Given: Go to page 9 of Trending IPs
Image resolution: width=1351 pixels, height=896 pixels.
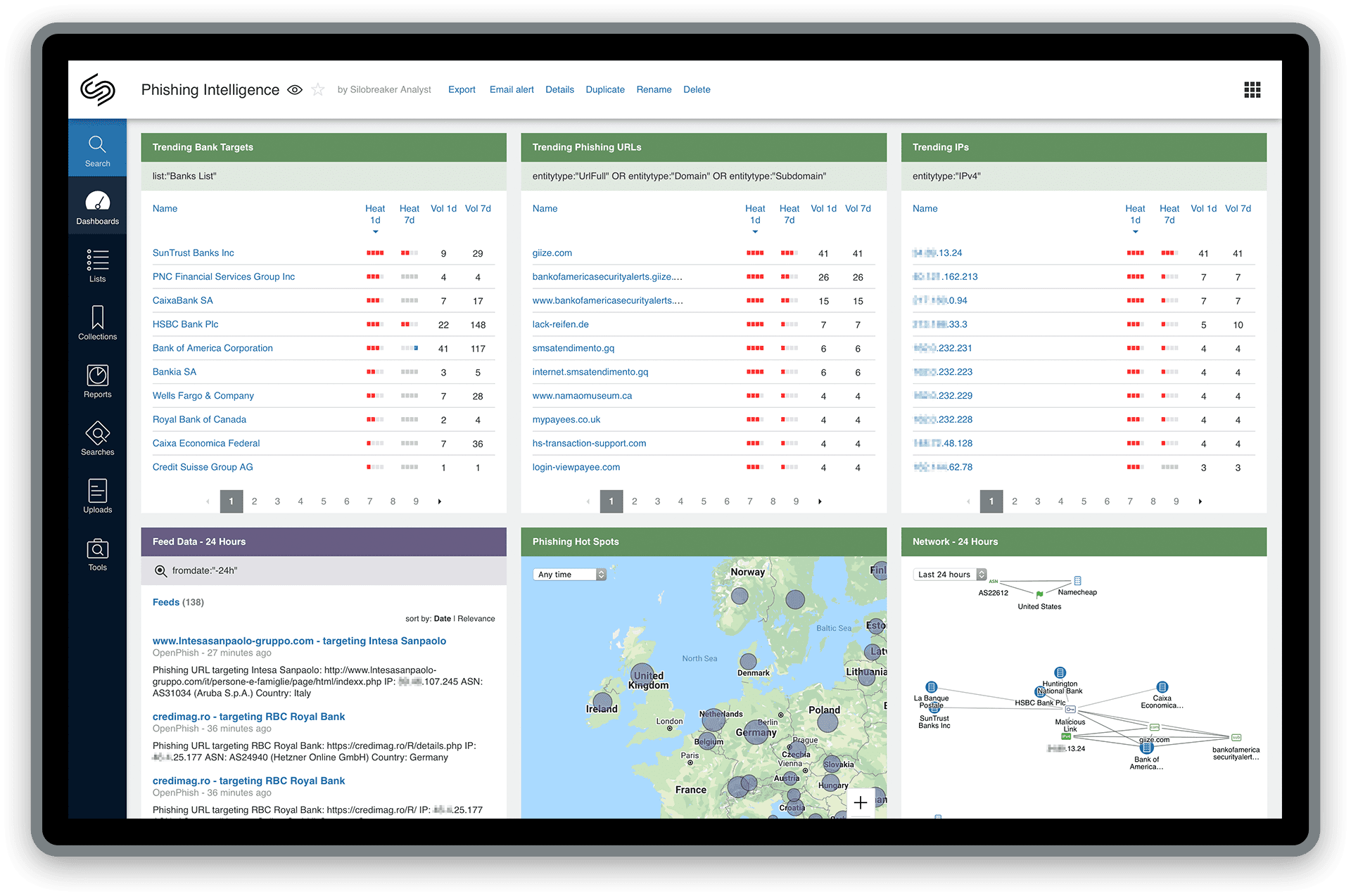Looking at the screenshot, I should tap(1176, 501).
